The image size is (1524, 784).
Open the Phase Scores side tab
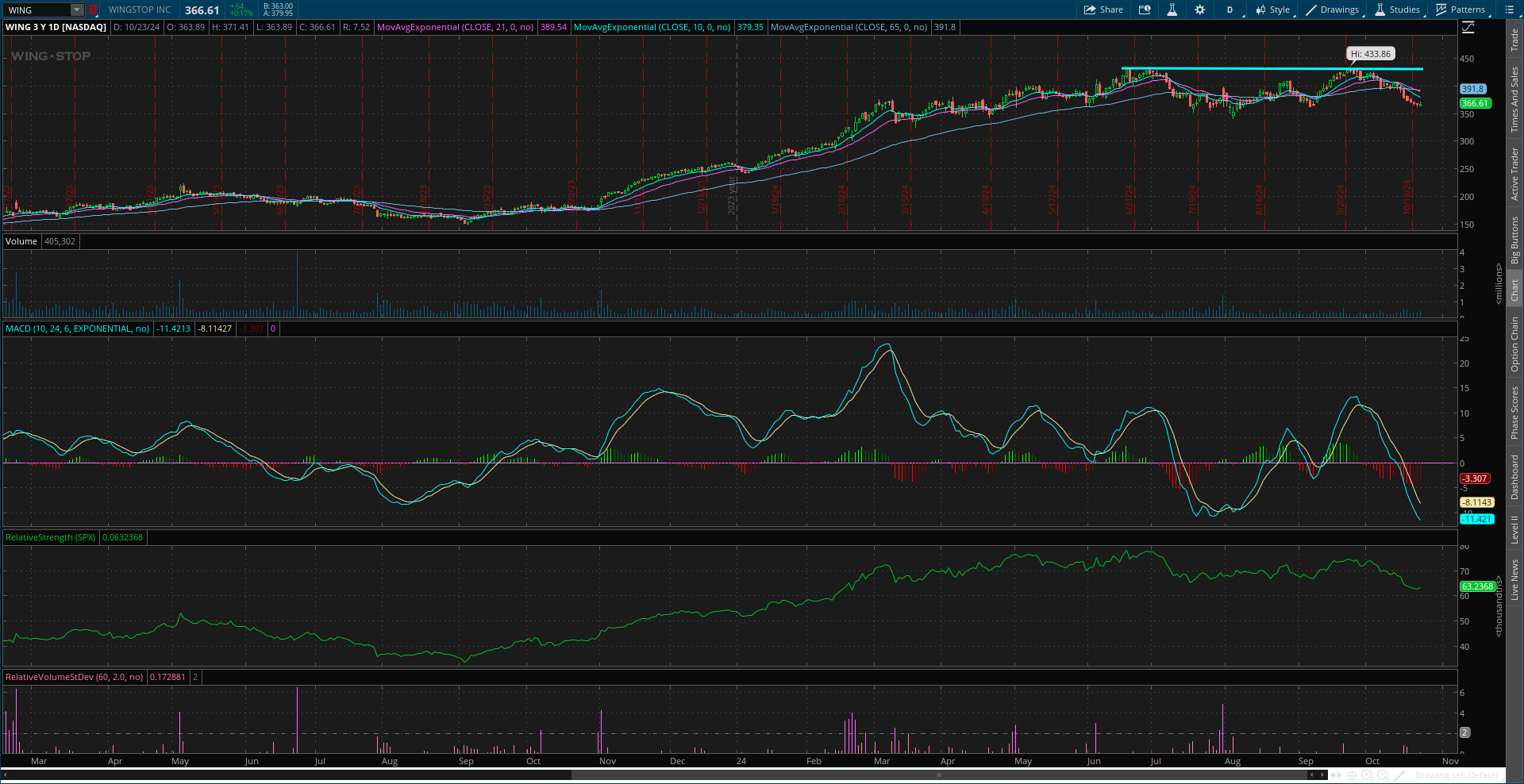(x=1514, y=413)
